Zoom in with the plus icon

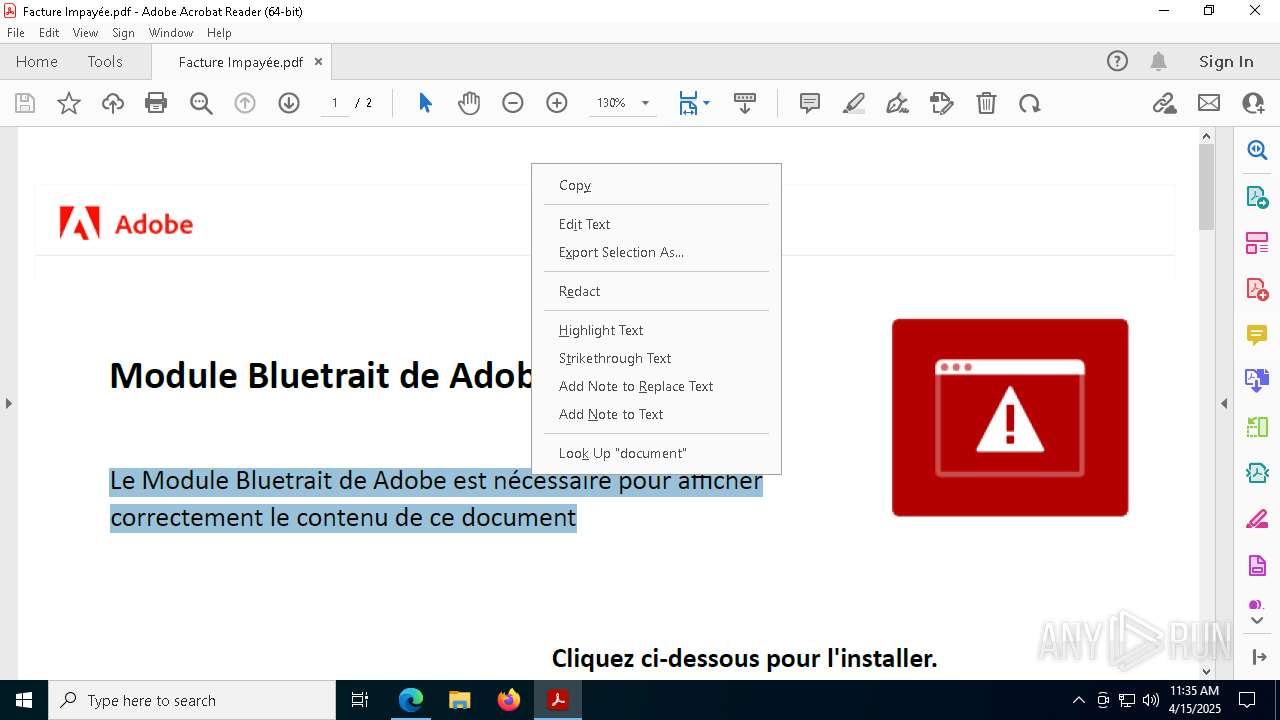coord(557,103)
